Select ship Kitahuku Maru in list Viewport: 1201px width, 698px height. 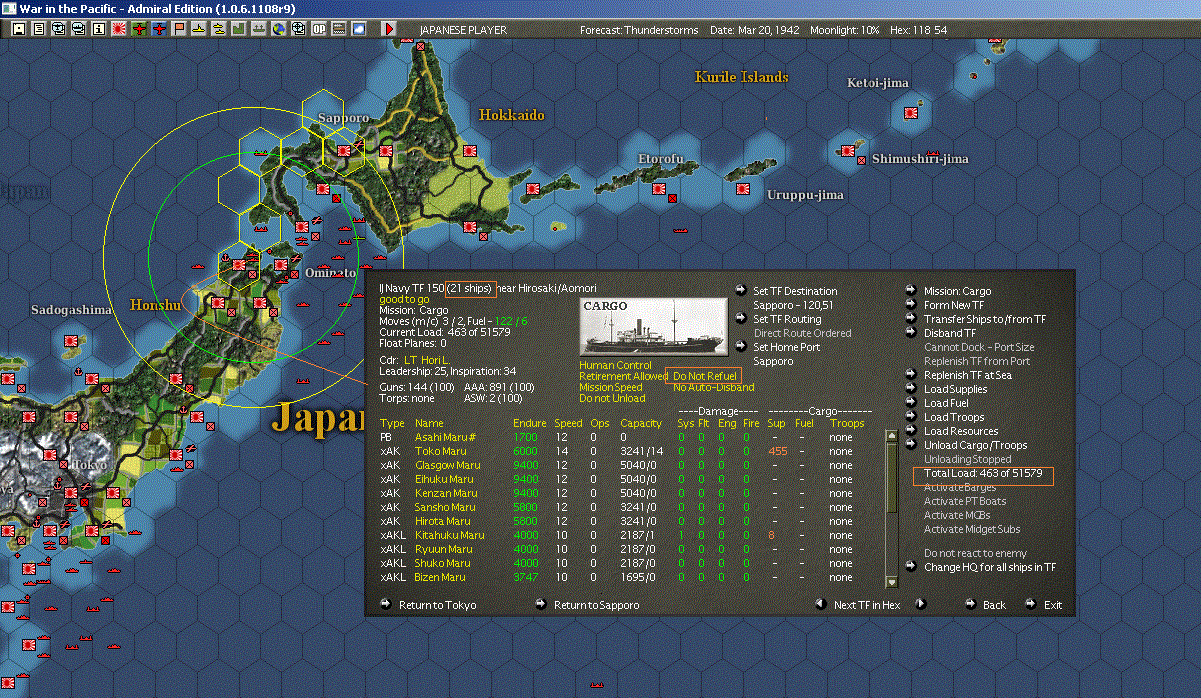pos(450,535)
